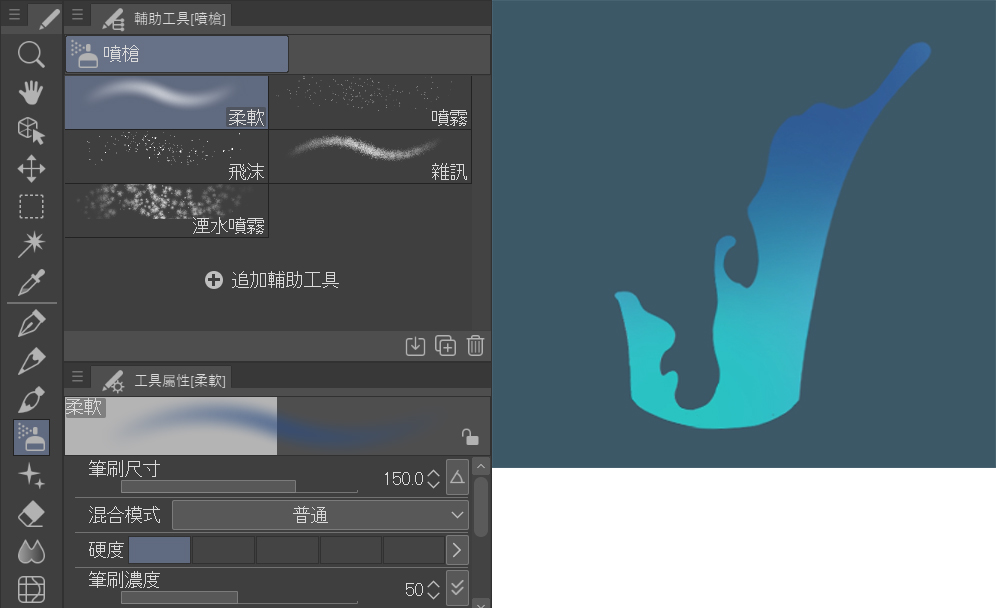Select the lowest hardness level block
This screenshot has width=996, height=608.
[x=160, y=549]
